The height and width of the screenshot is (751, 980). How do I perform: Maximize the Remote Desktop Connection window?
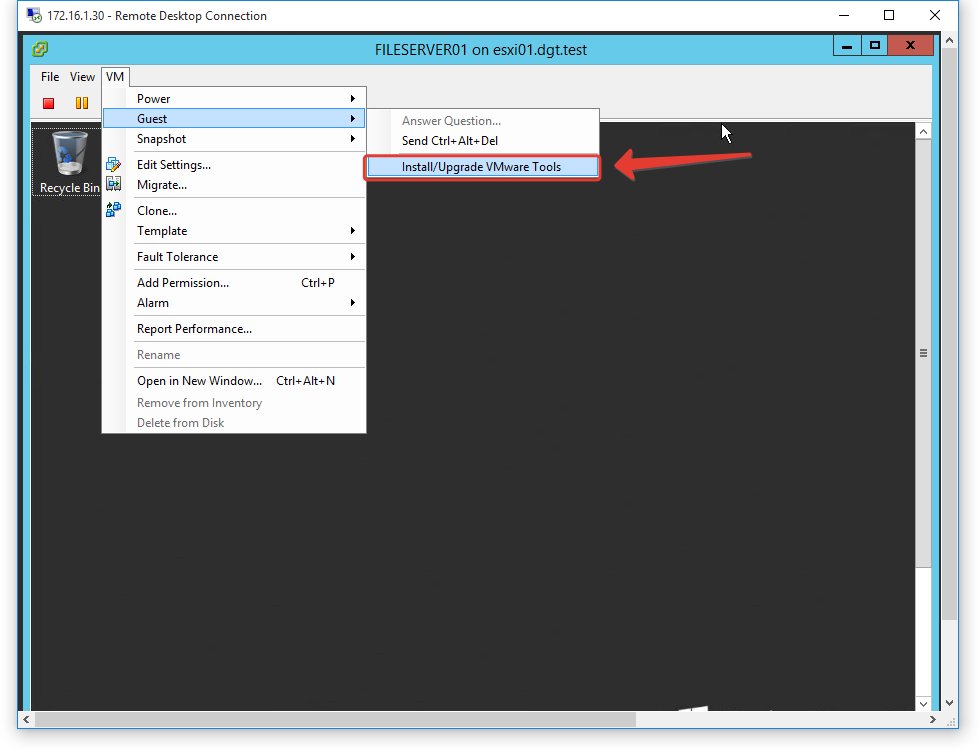click(x=889, y=15)
